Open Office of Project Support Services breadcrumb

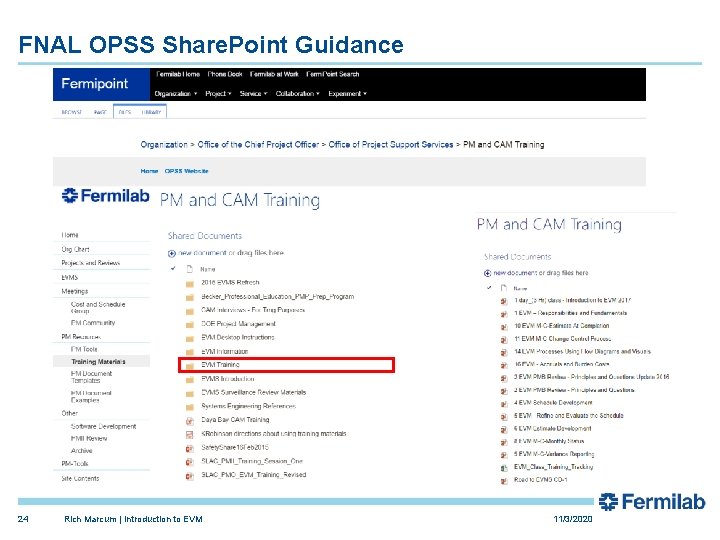pos(391,145)
